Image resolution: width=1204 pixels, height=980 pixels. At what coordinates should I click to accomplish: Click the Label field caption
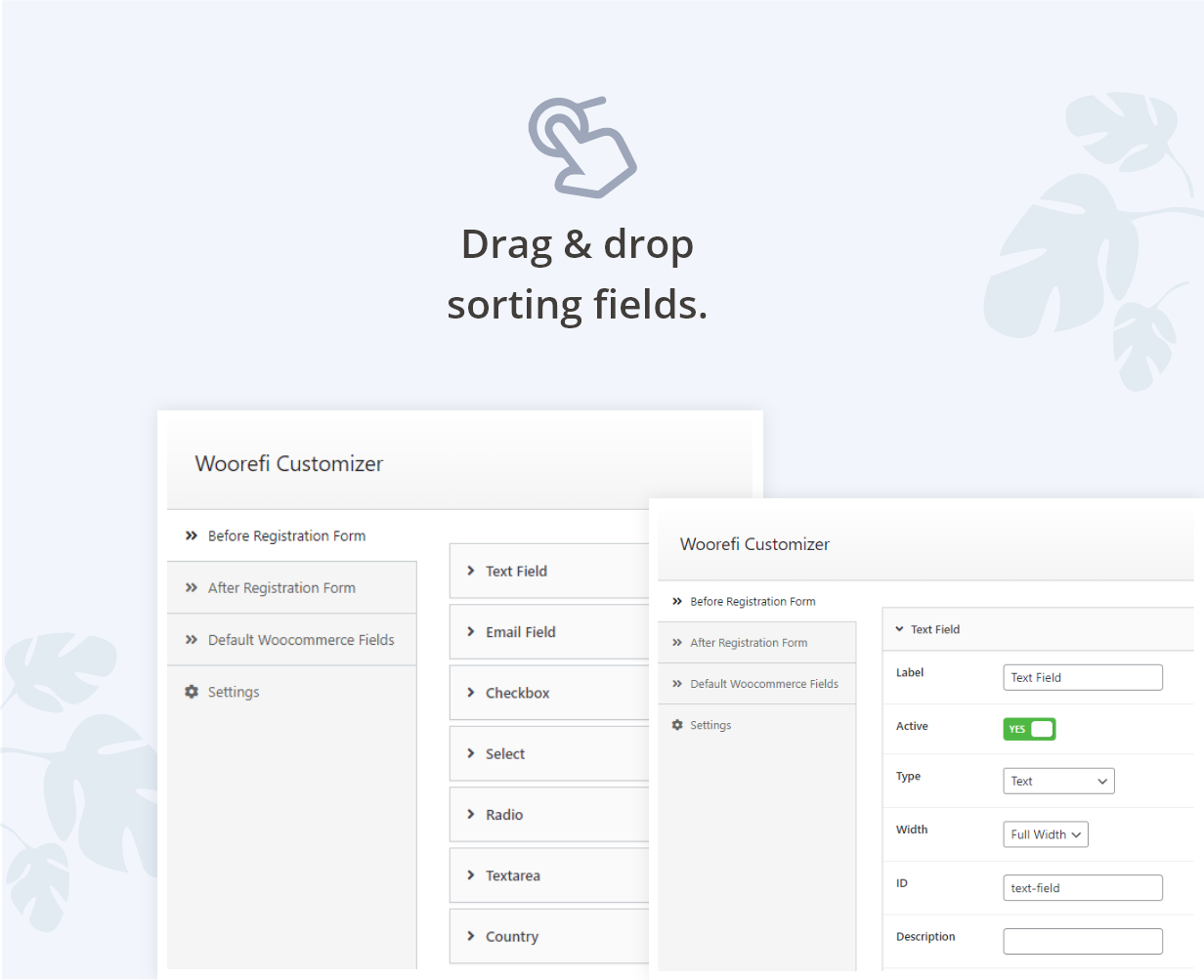point(910,672)
